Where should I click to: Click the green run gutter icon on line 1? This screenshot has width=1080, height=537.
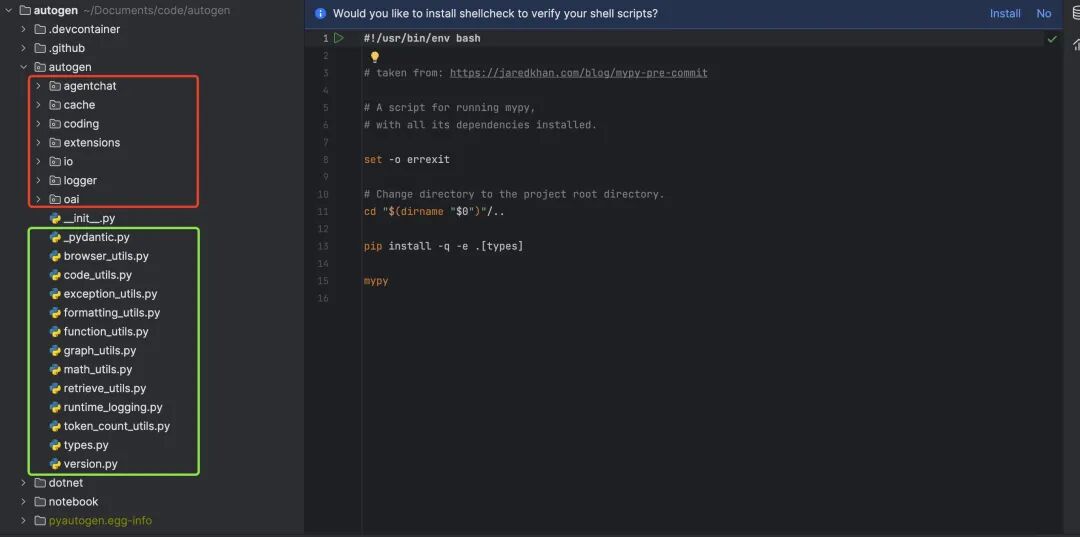339,38
